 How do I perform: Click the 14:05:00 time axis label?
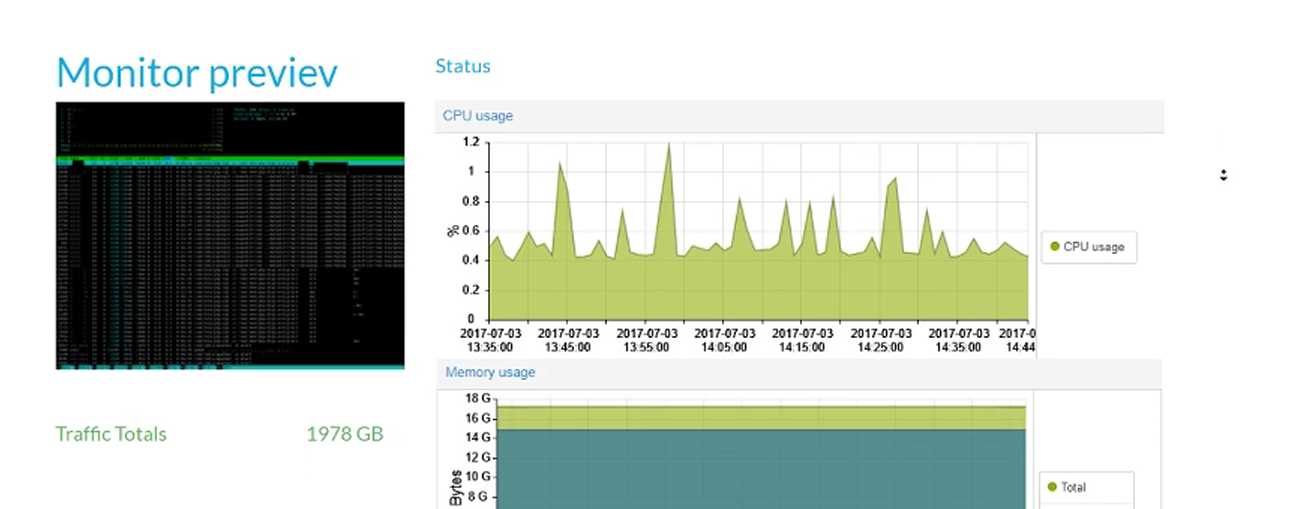[x=723, y=340]
